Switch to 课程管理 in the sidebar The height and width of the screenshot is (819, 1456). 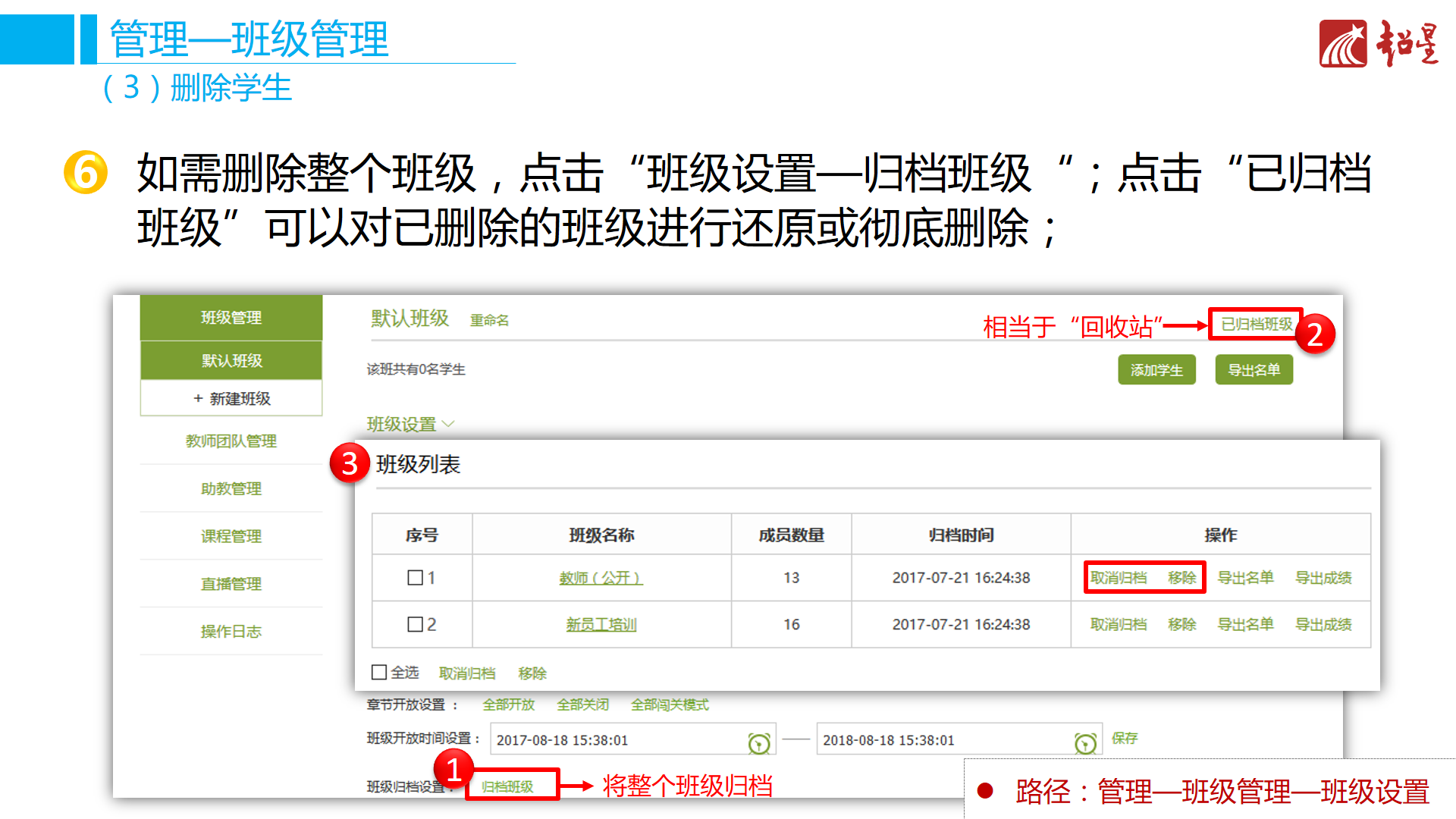231,536
